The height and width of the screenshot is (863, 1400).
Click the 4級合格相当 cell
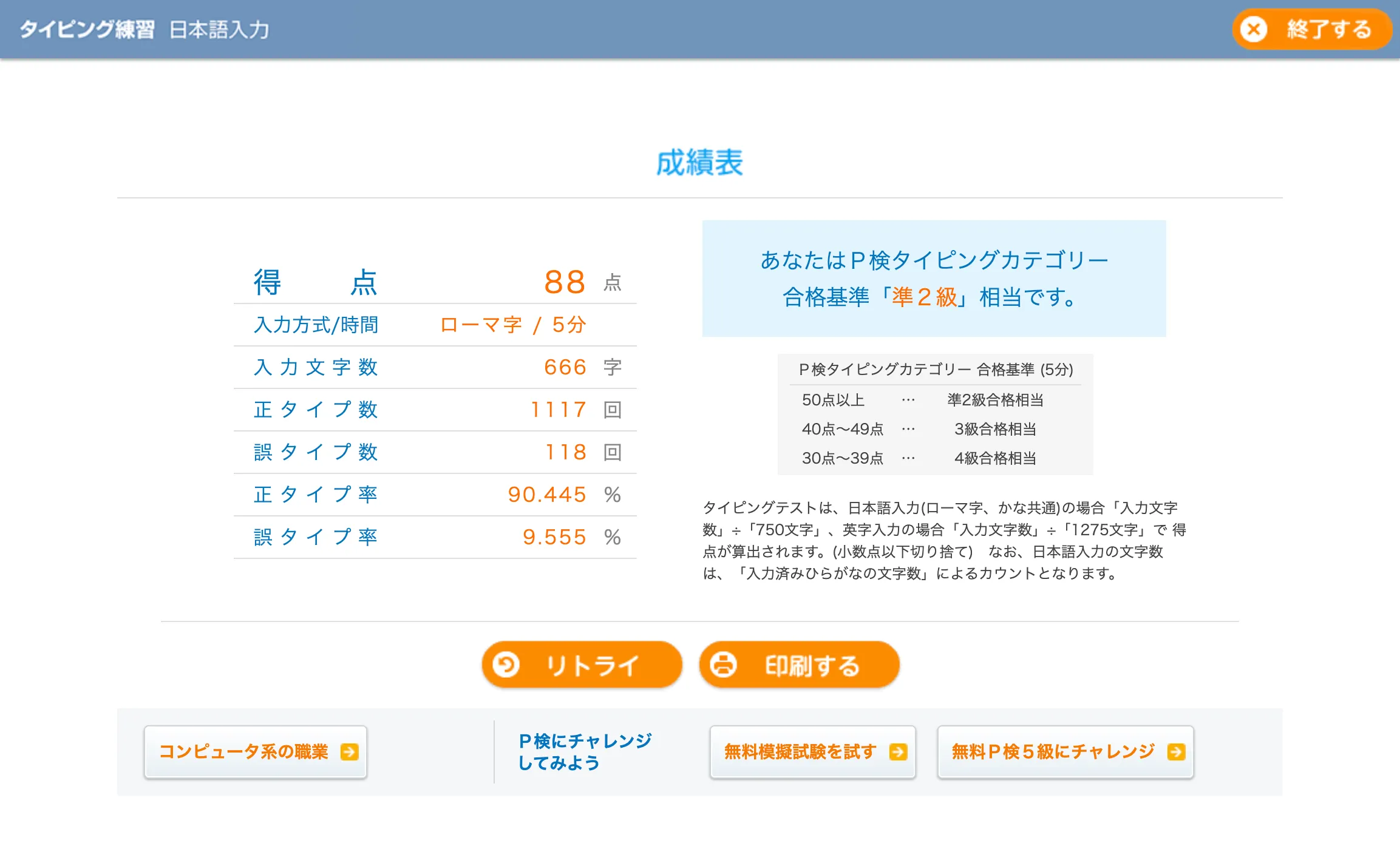[x=996, y=458]
